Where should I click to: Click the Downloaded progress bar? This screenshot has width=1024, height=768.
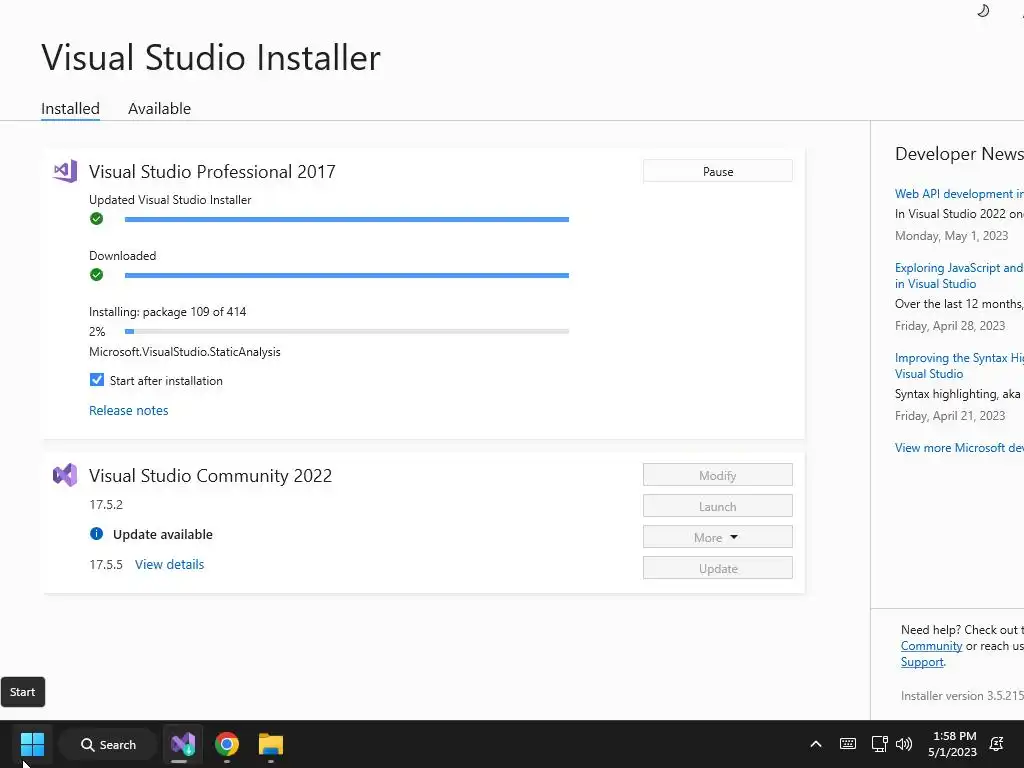pyautogui.click(x=347, y=276)
